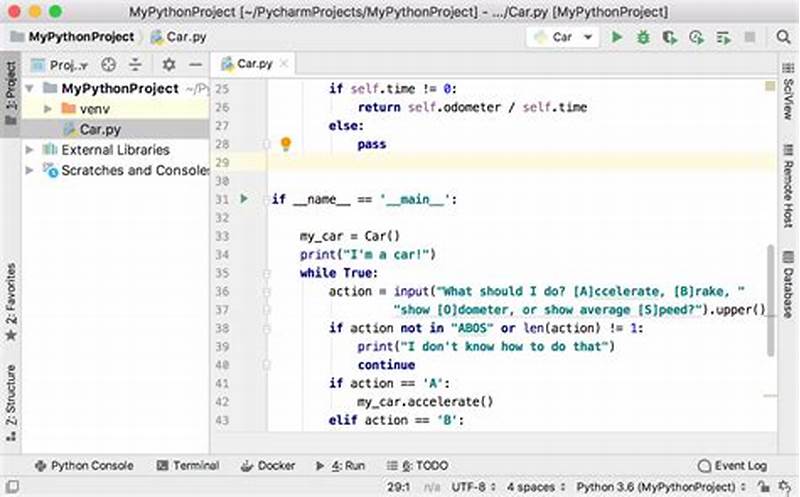Click 'my_car = Car()' on line 33
The height and width of the screenshot is (497, 800).
coord(350,236)
